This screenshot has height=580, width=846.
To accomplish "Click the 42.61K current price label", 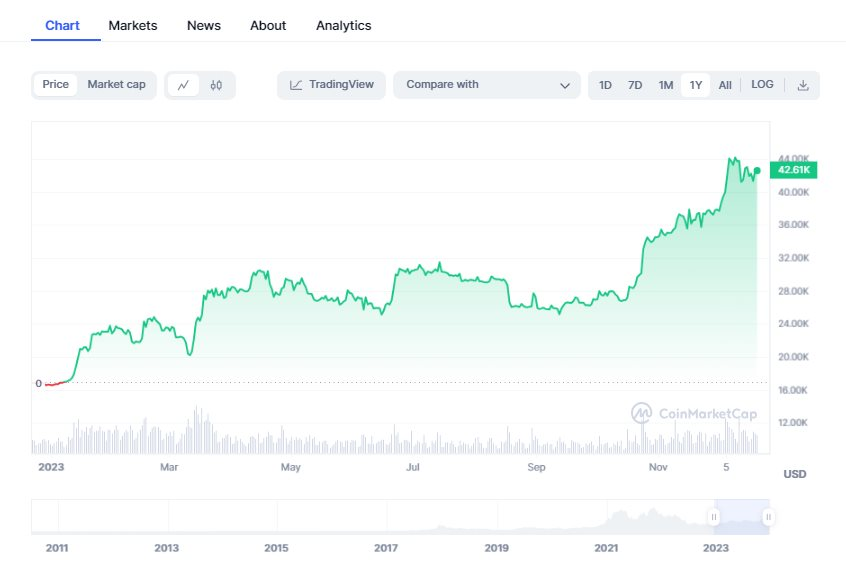I will point(793,169).
